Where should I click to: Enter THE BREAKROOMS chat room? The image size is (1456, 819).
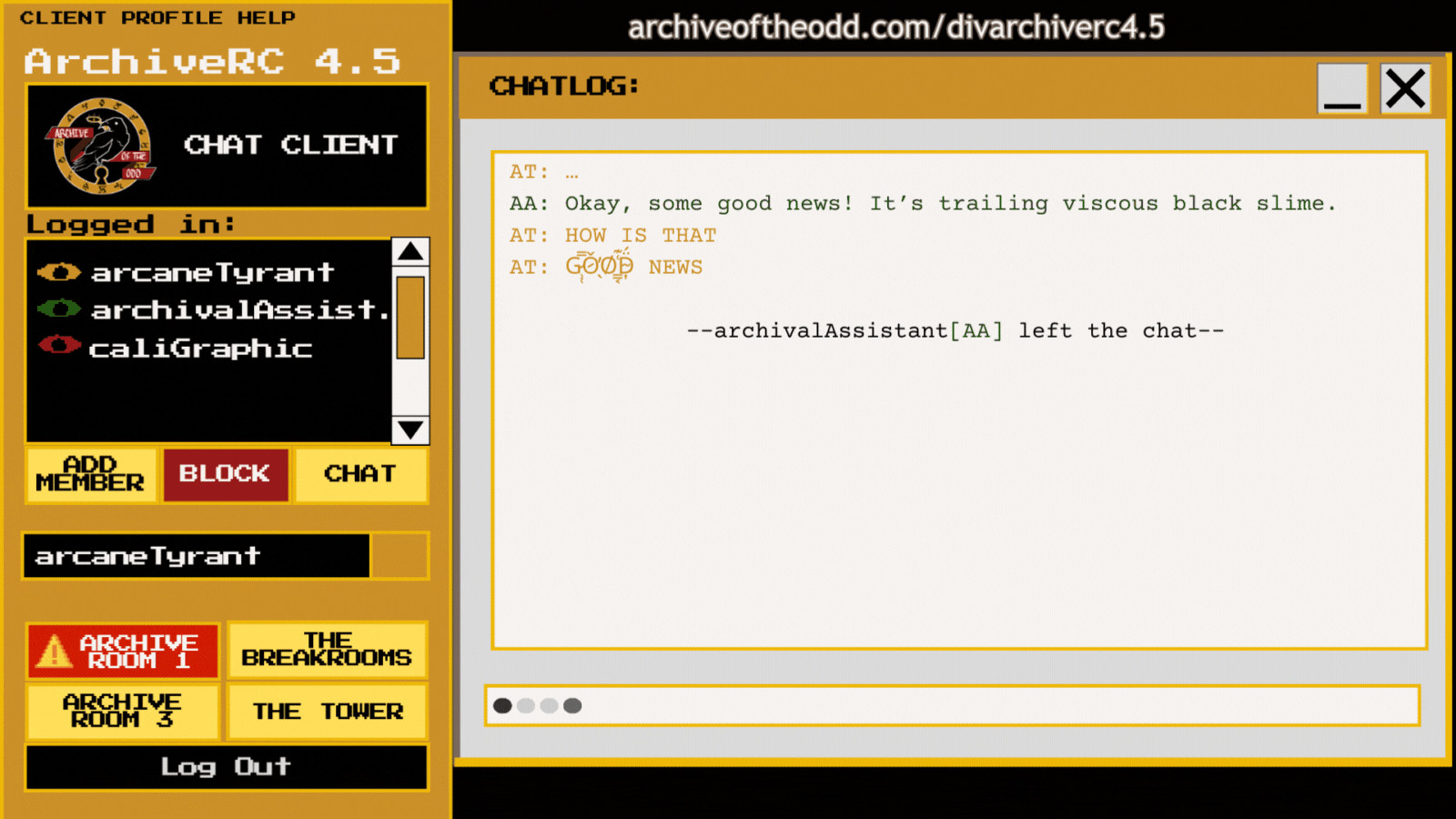(327, 650)
